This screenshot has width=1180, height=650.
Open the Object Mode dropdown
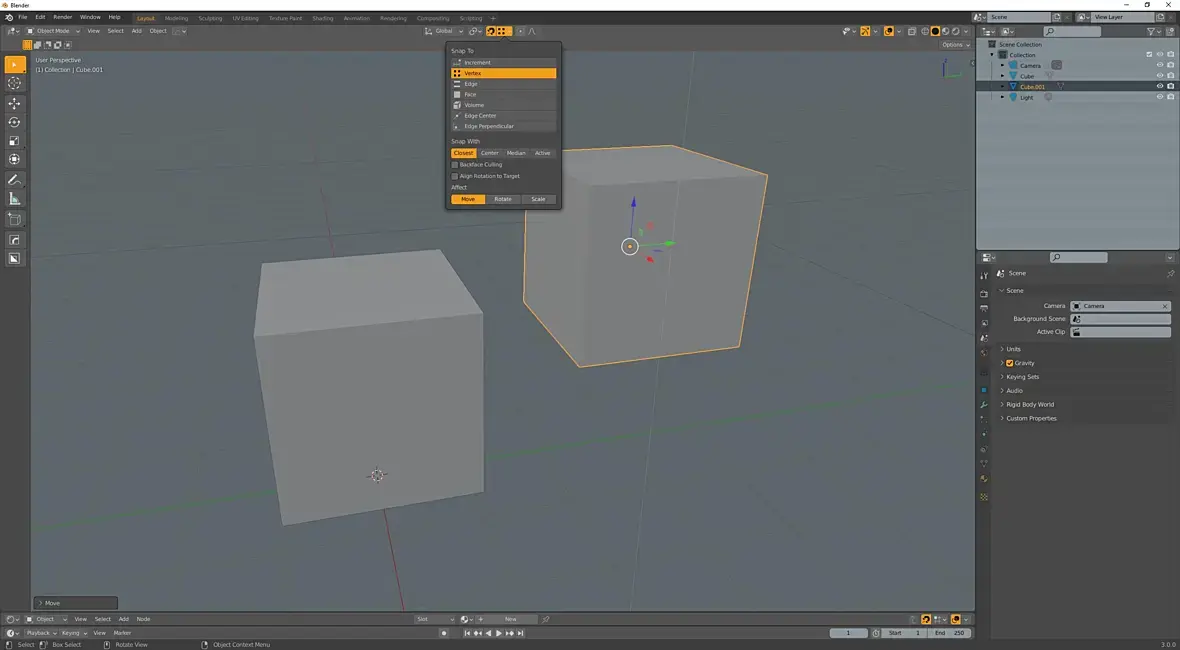(53, 32)
